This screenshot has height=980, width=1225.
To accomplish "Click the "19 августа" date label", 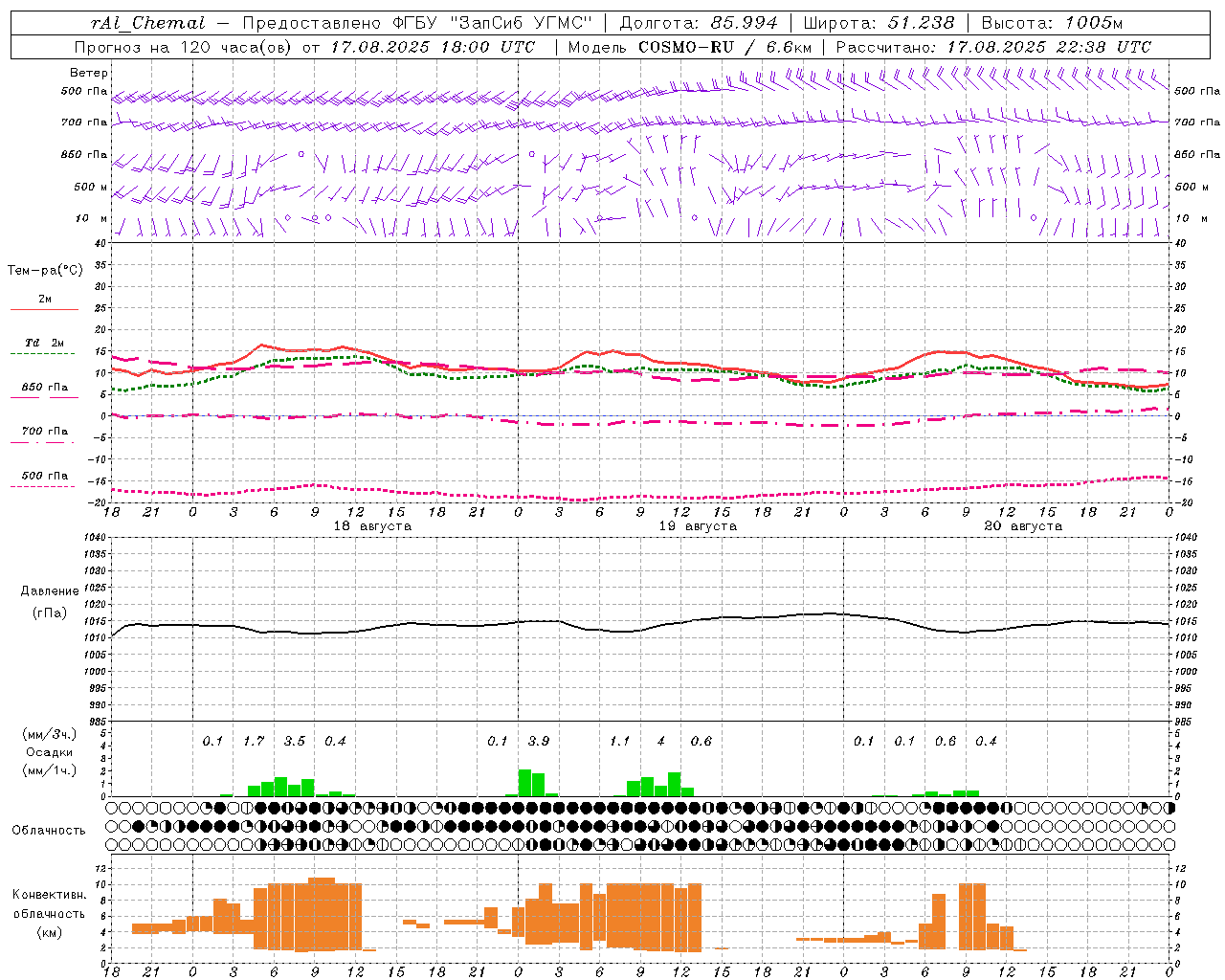I will [698, 526].
